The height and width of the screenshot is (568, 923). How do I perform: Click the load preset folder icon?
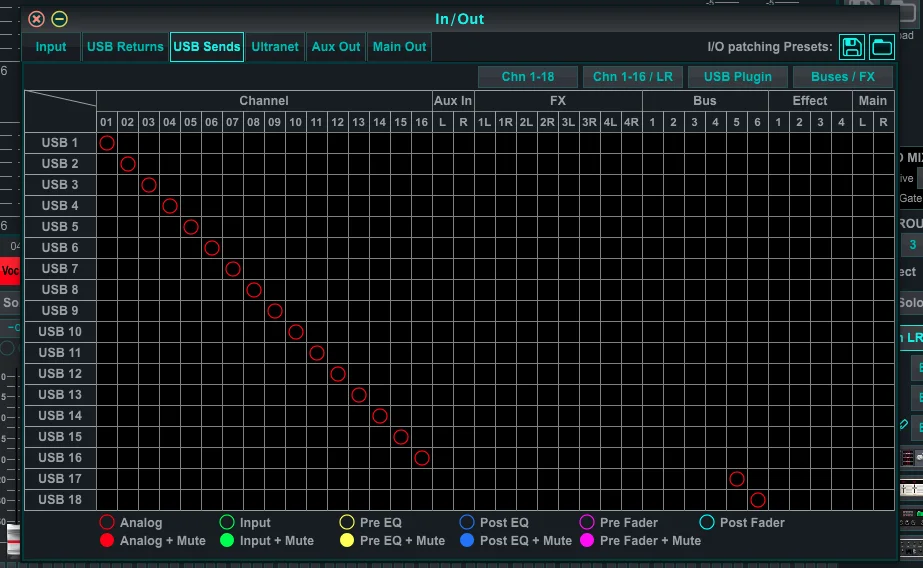click(881, 46)
